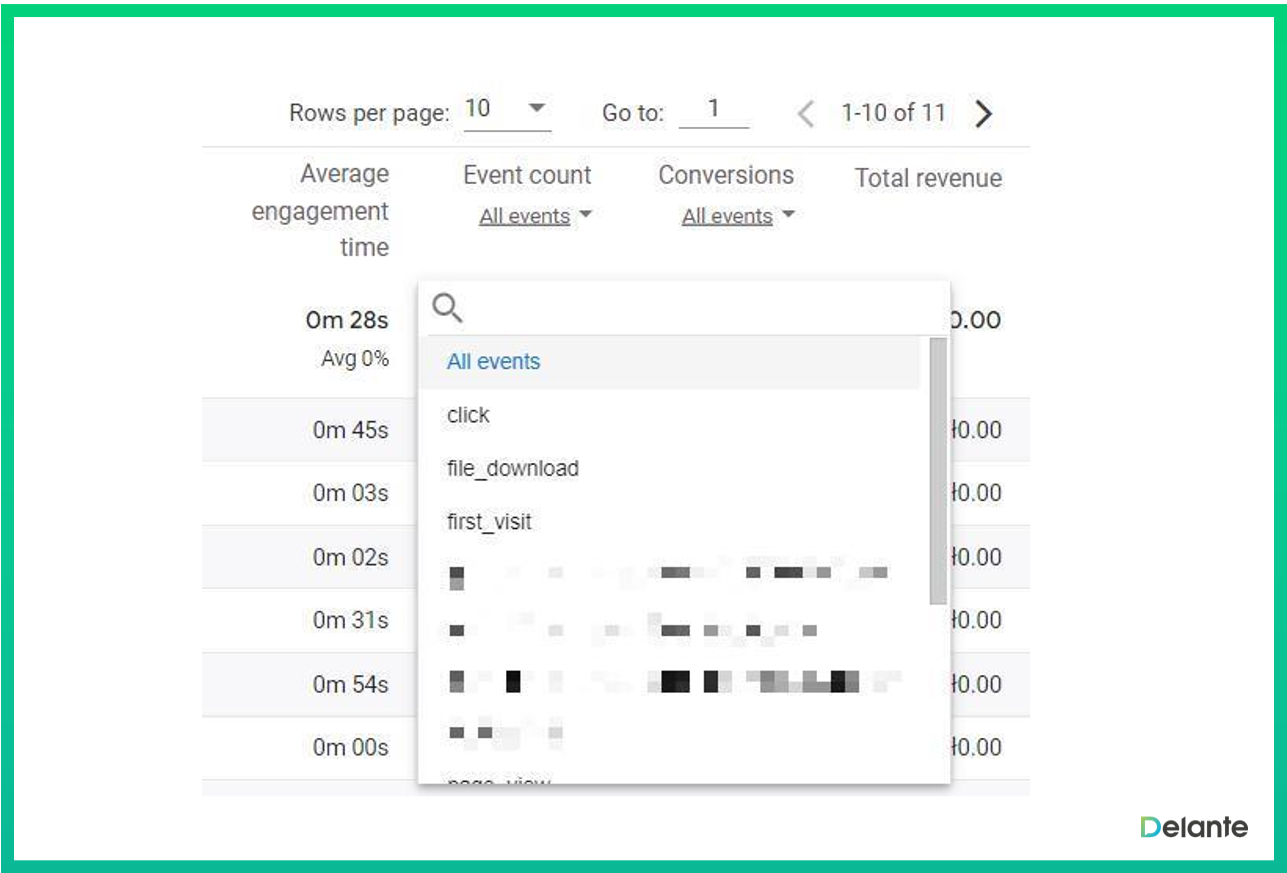Click the Event count column header
This screenshot has height=873, width=1287.
coord(527,175)
